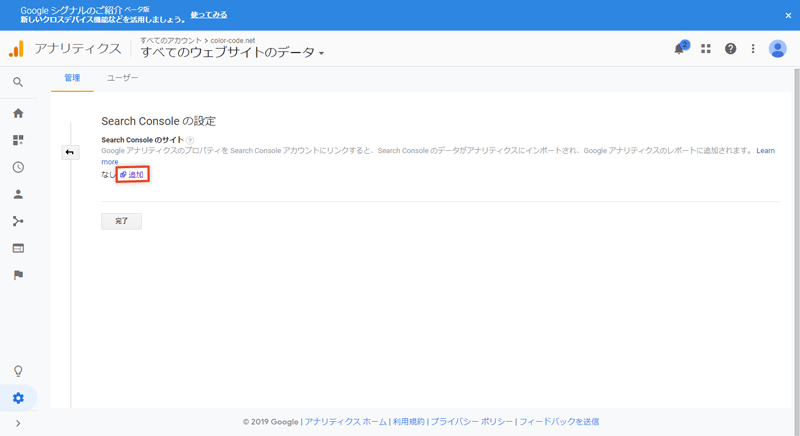Click the 追加 link to add site
This screenshot has width=800, height=436.
point(132,174)
